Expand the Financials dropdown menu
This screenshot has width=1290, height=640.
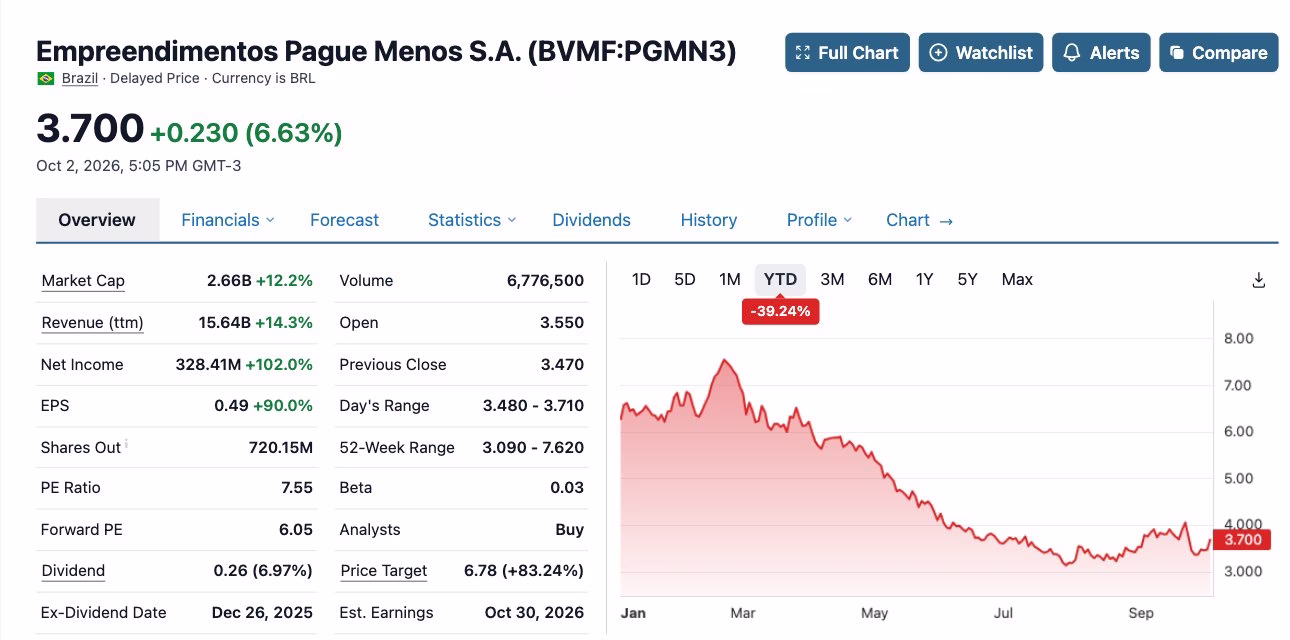point(227,220)
